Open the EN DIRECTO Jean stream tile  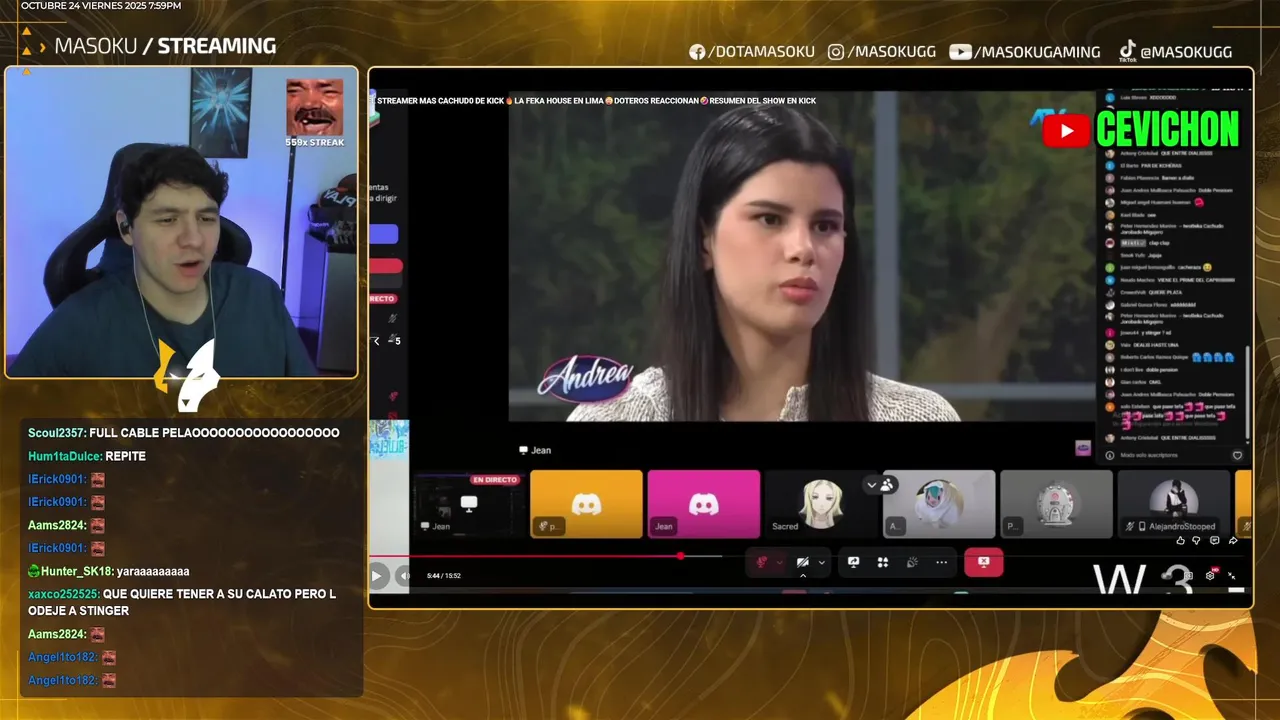(x=468, y=504)
